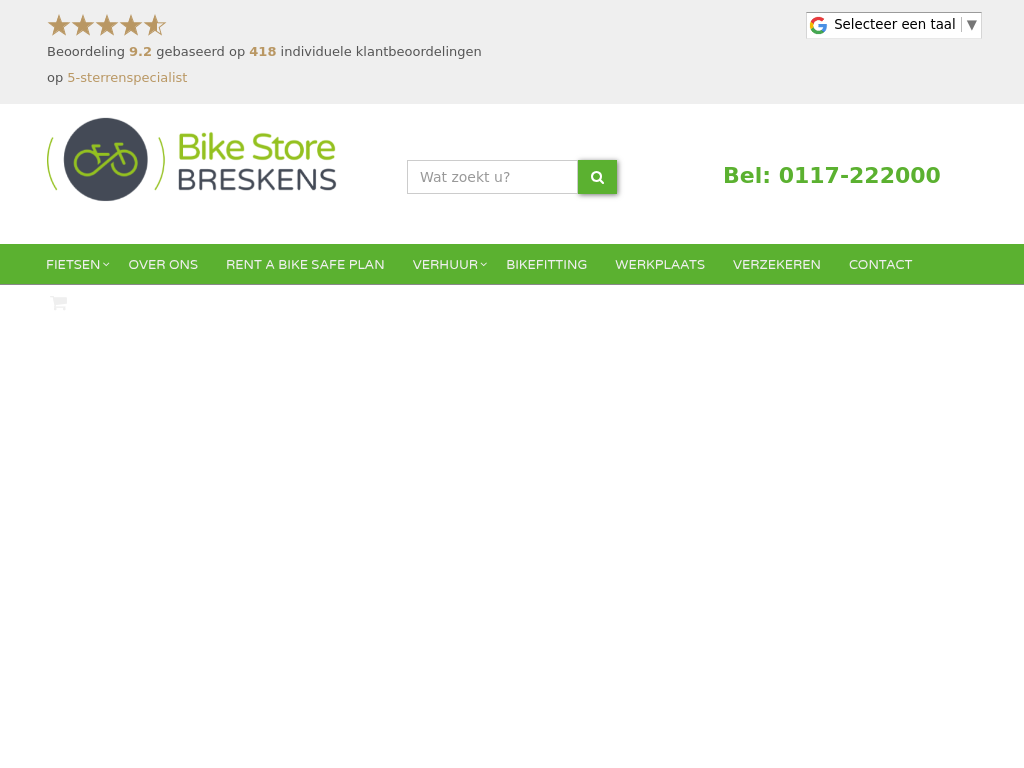The image size is (1024, 768).
Task: Open the Over Ons menu item
Action: coord(163,264)
